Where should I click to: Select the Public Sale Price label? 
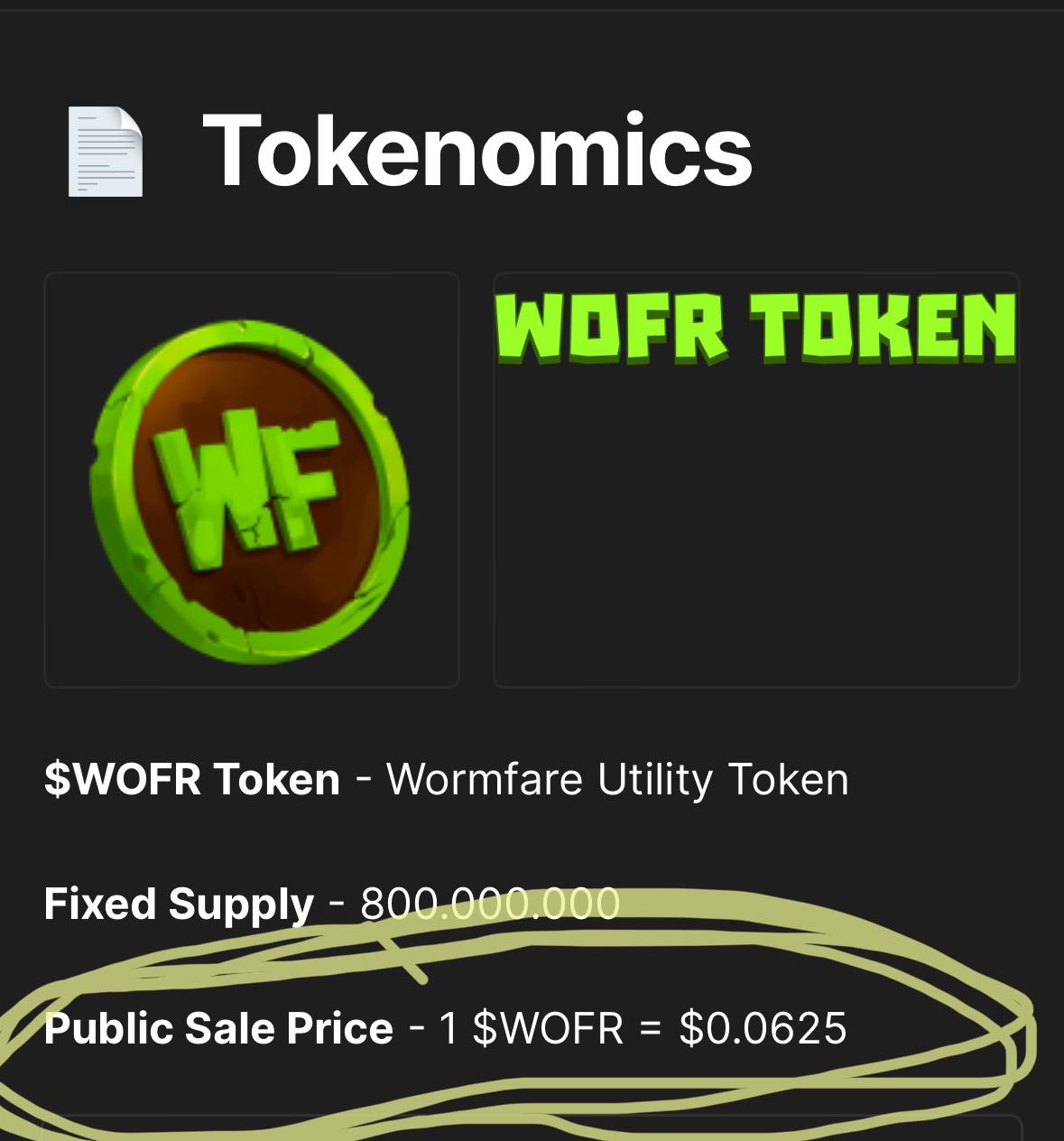pyautogui.click(x=218, y=1028)
